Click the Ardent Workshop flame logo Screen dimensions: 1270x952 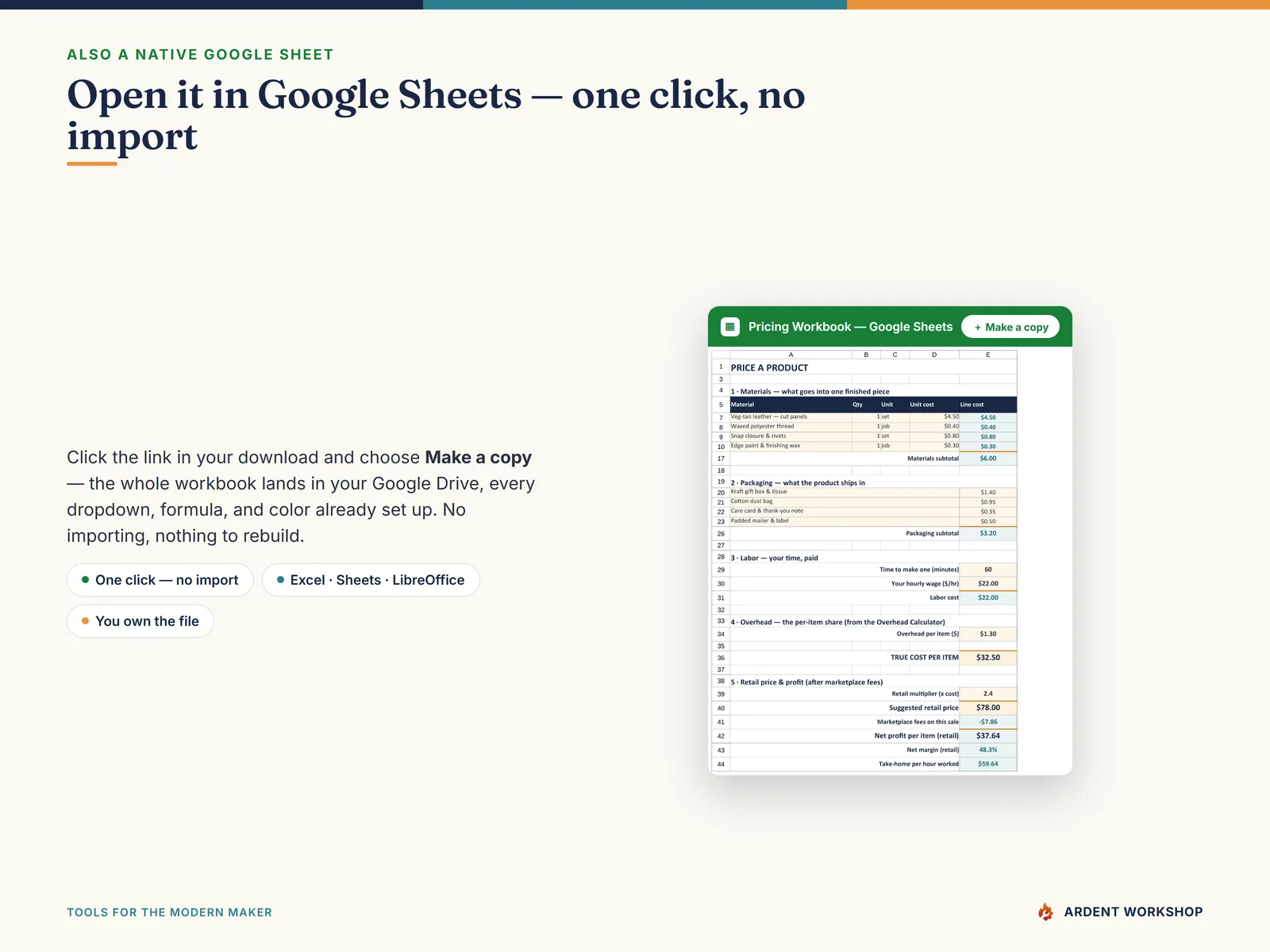click(x=1046, y=912)
